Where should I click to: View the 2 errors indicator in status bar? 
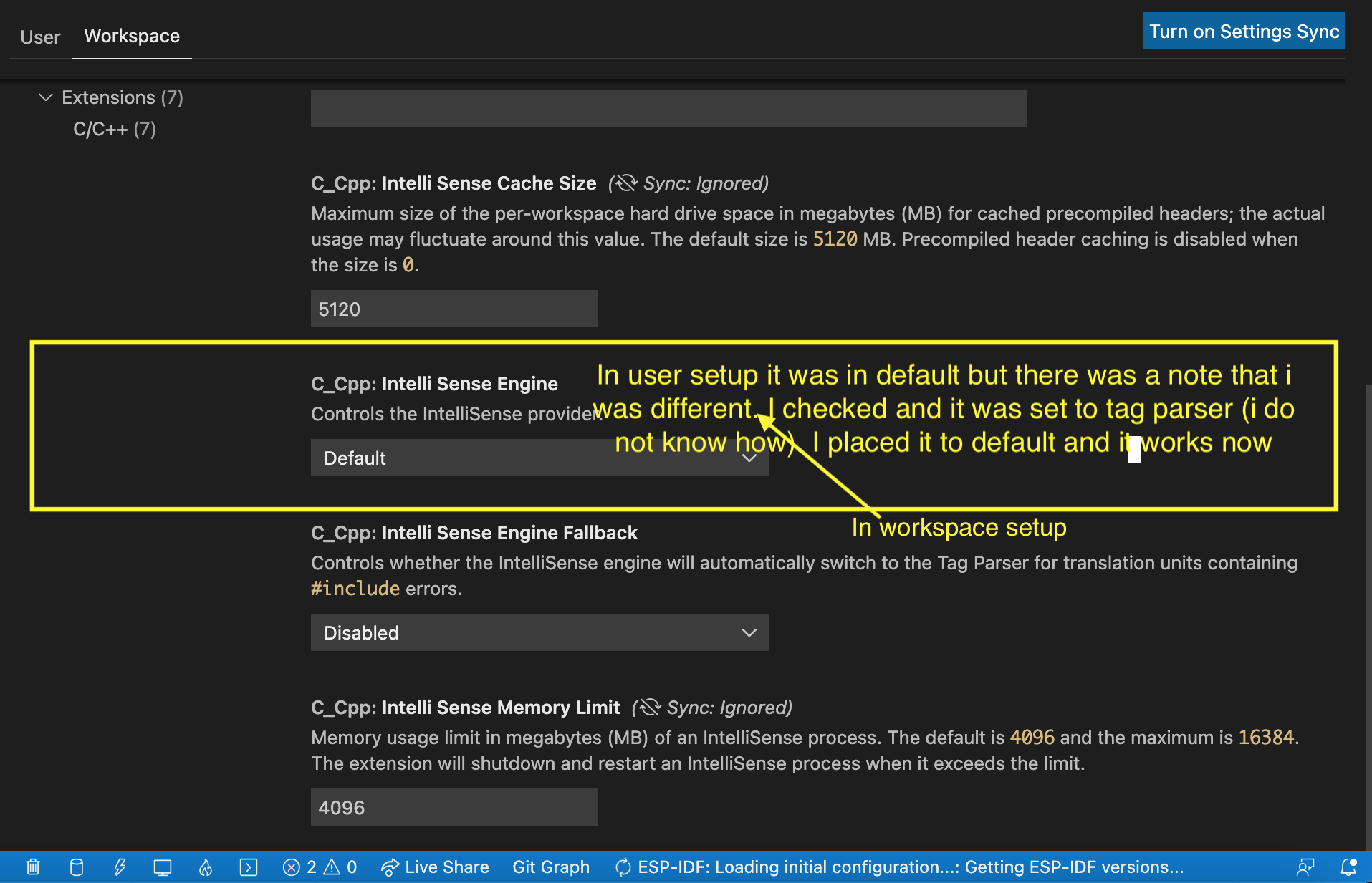[301, 867]
